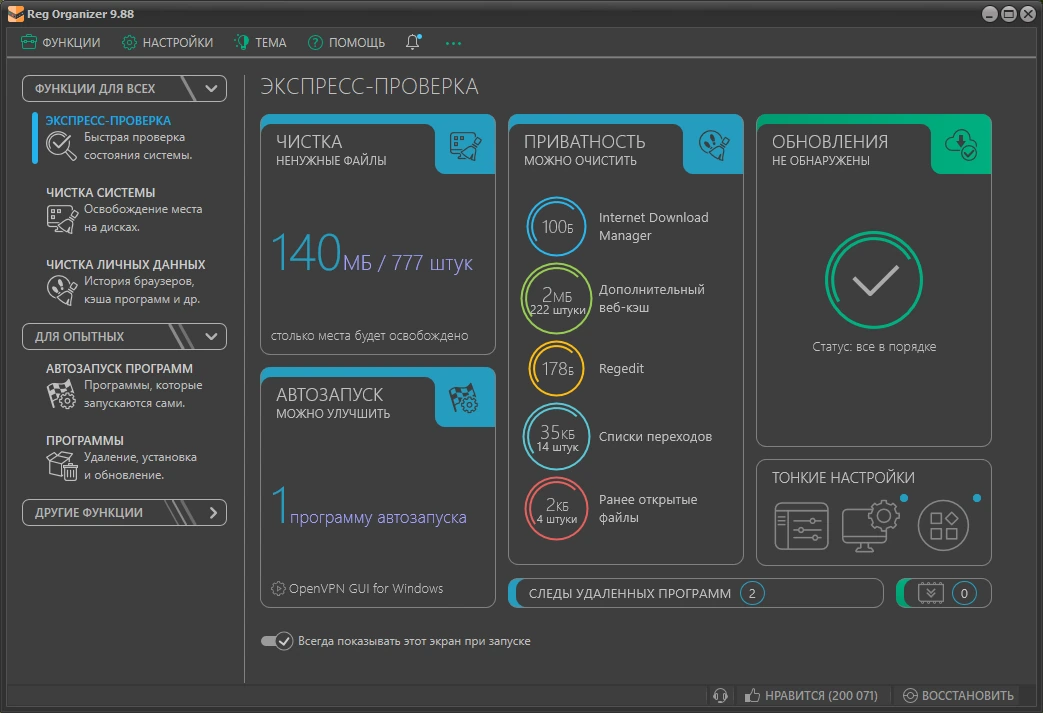1043x713 pixels.
Task: Click the headset support icon in status bar
Action: [720, 696]
